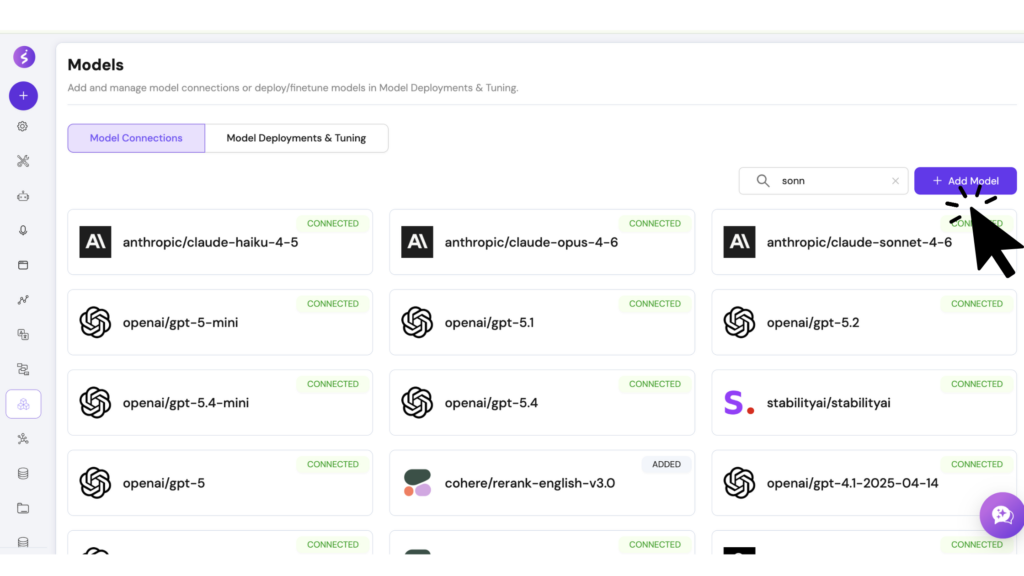The image size is (1024, 576).
Task: Open the chat support bubble
Action: [x=1002, y=515]
